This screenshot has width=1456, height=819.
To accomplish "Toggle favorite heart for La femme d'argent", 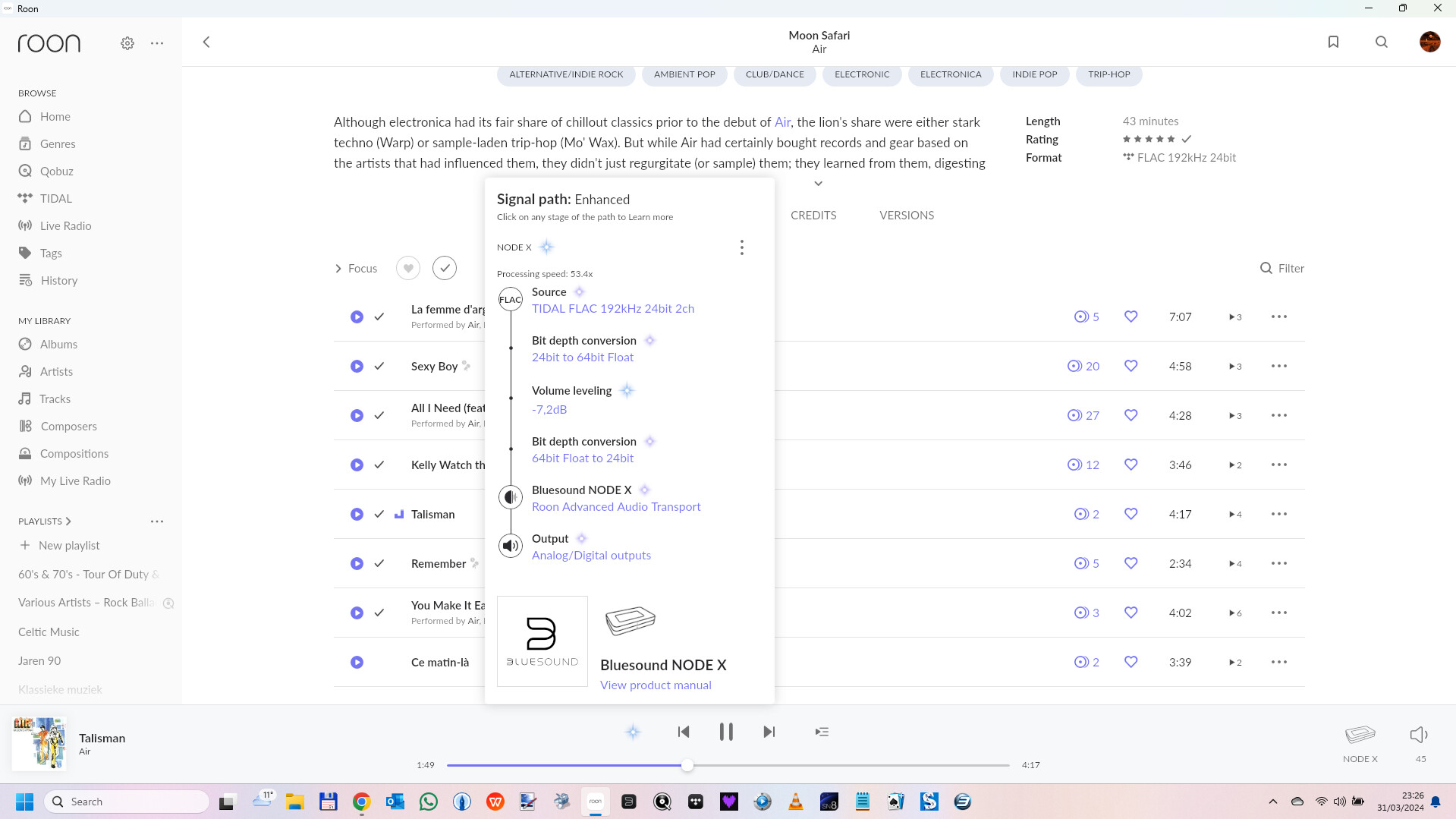I will pyautogui.click(x=1131, y=317).
